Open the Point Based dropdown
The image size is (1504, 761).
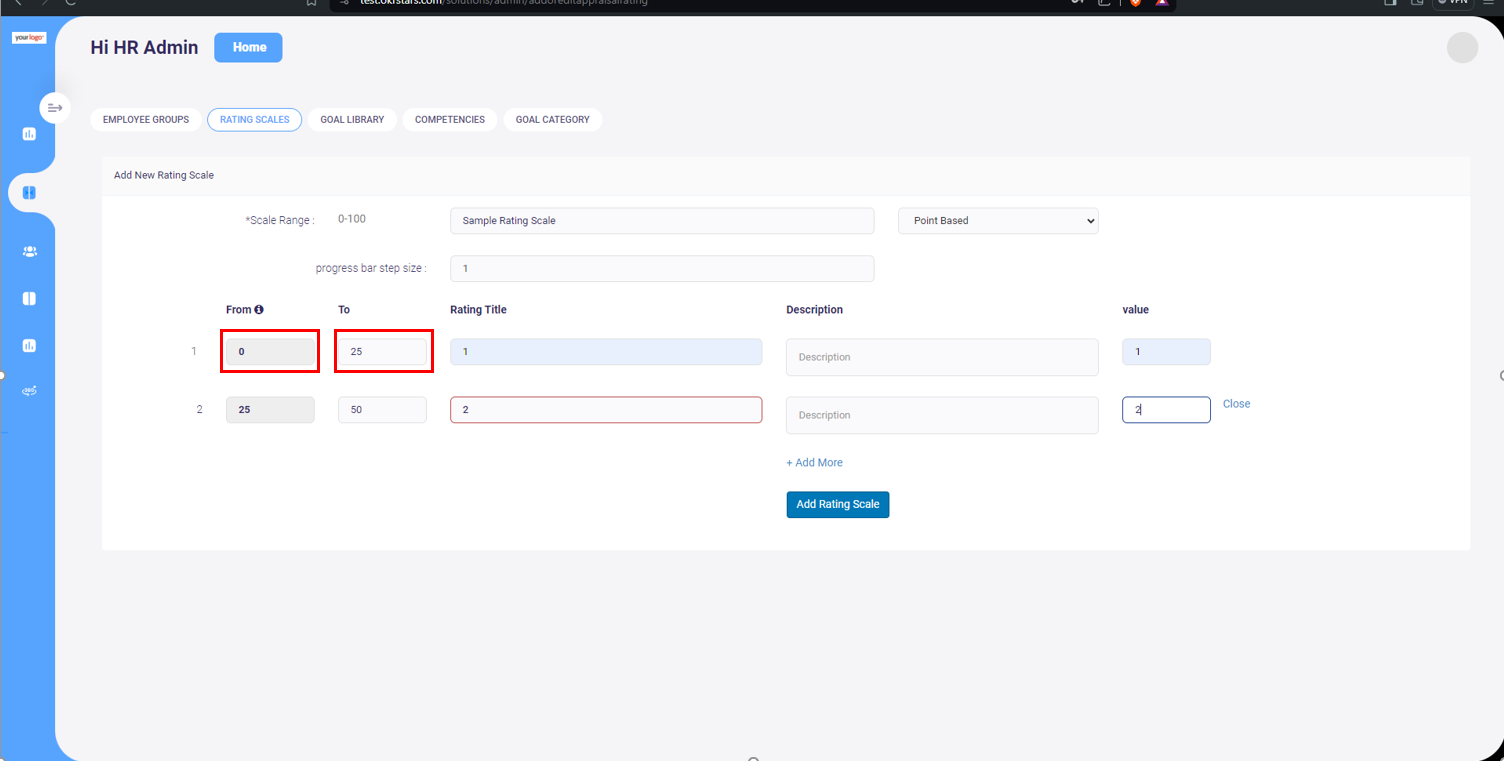pos(998,221)
